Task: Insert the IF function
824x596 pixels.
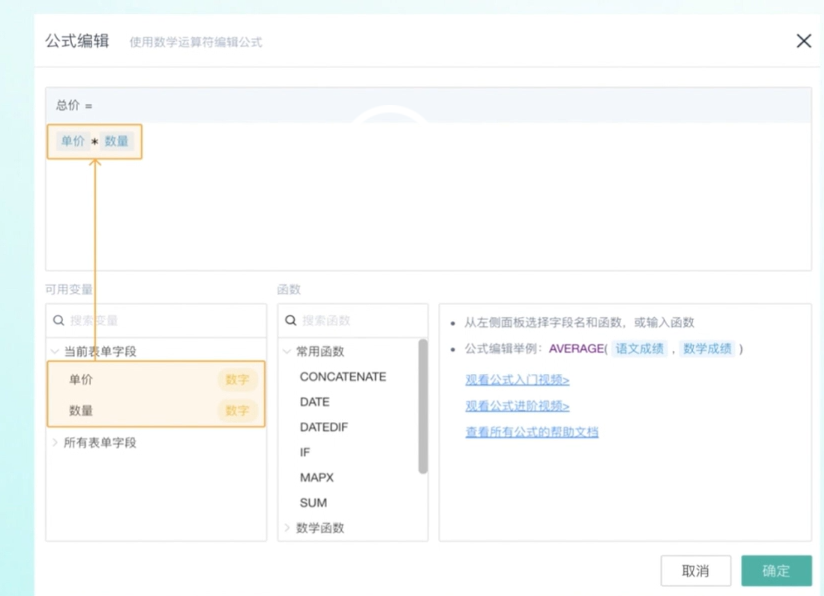Action: (x=305, y=453)
